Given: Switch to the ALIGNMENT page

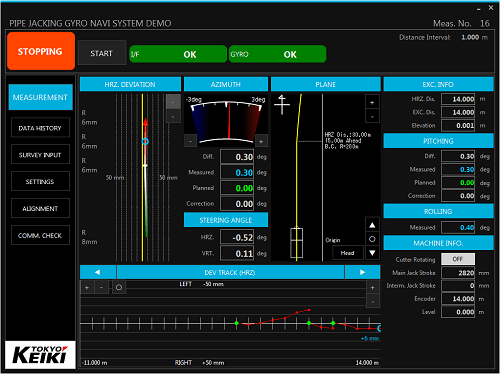Looking at the screenshot, I should point(40,208).
